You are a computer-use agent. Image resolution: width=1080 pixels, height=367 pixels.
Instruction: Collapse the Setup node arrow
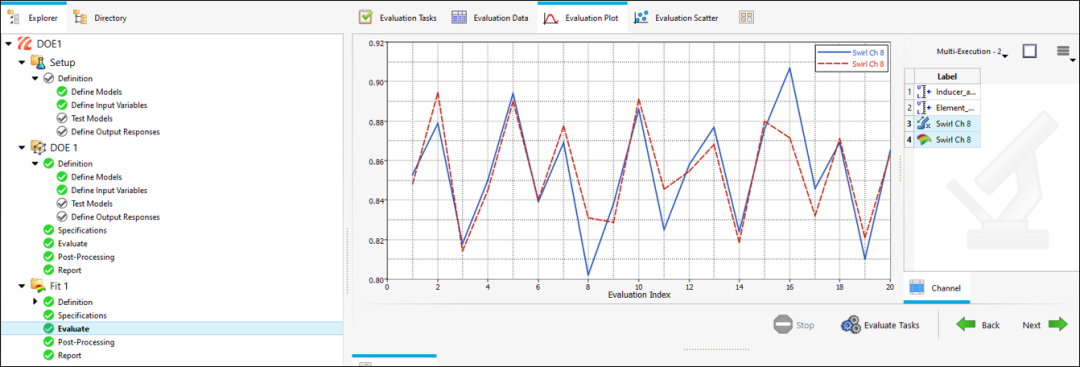[21, 63]
